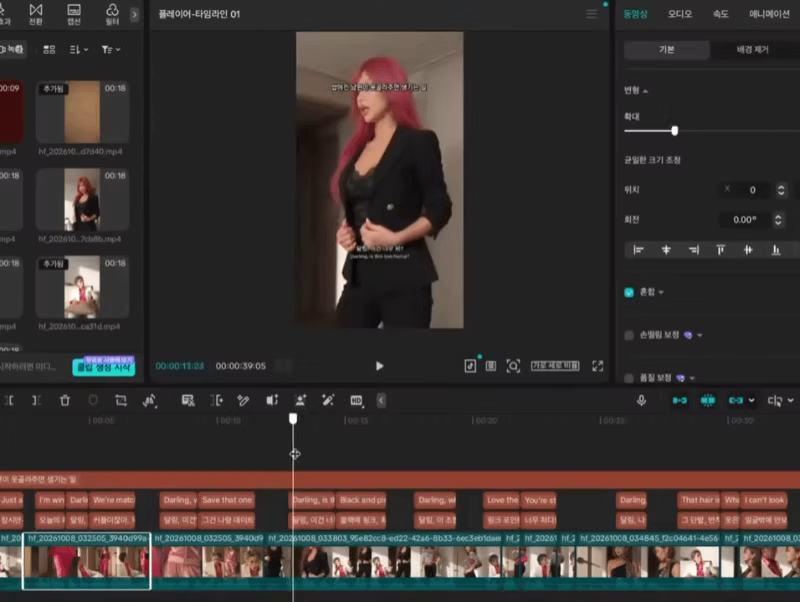Toggle main track magnet icon

pos(680,400)
